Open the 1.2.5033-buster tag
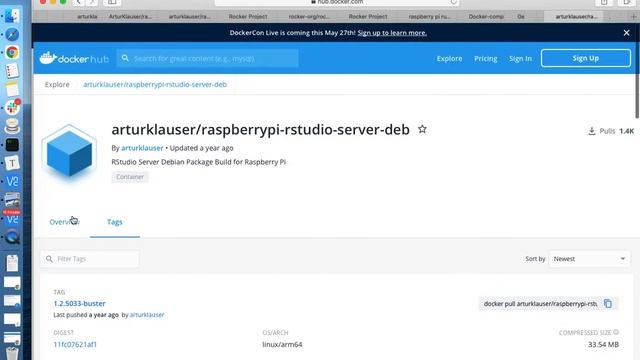This screenshot has height=360, width=640. click(79, 303)
